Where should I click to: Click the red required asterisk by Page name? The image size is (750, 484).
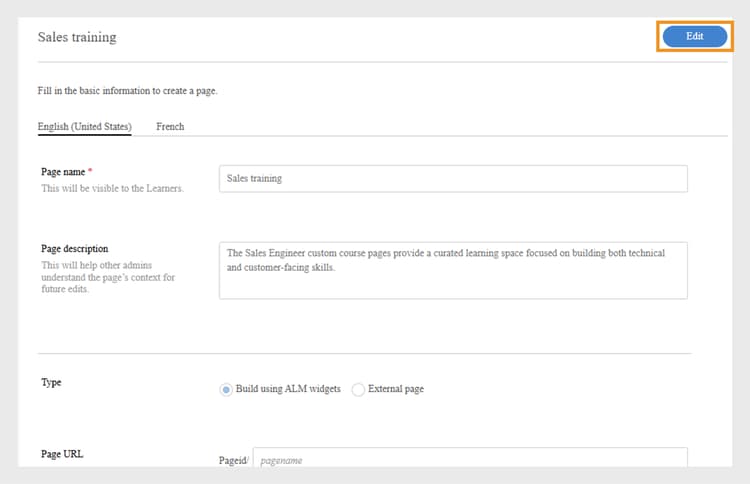pyautogui.click(x=90, y=172)
